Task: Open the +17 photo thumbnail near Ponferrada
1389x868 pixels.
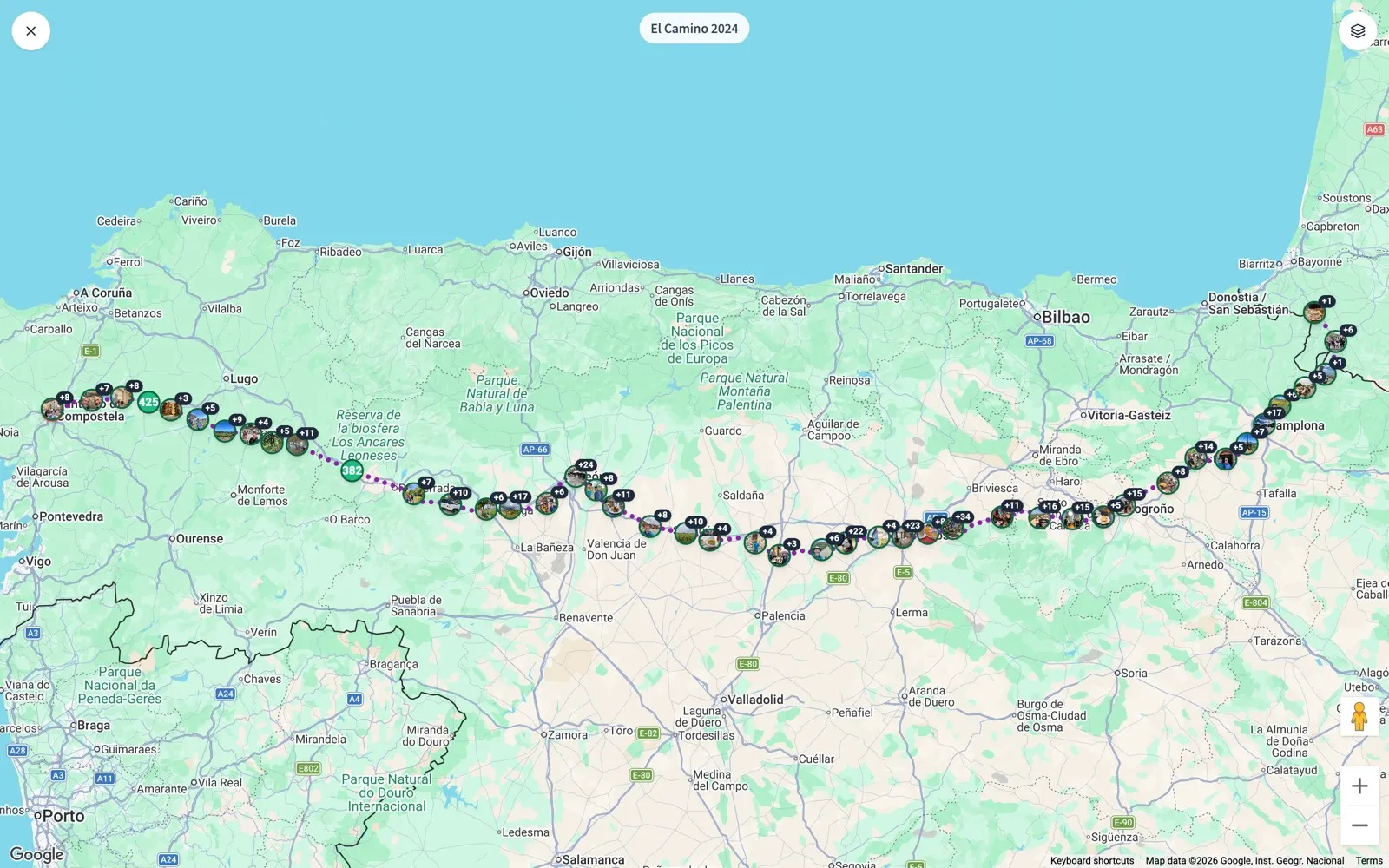Action: (510, 507)
